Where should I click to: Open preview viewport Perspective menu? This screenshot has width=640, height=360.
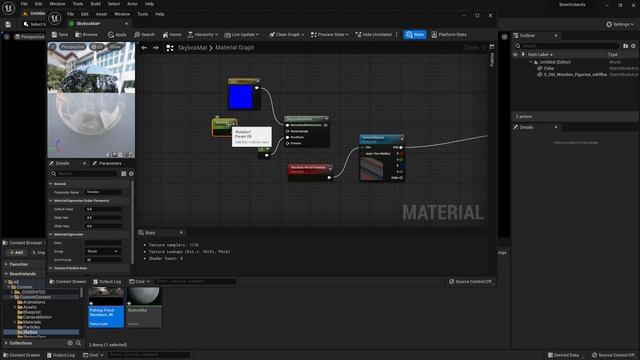[72, 47]
